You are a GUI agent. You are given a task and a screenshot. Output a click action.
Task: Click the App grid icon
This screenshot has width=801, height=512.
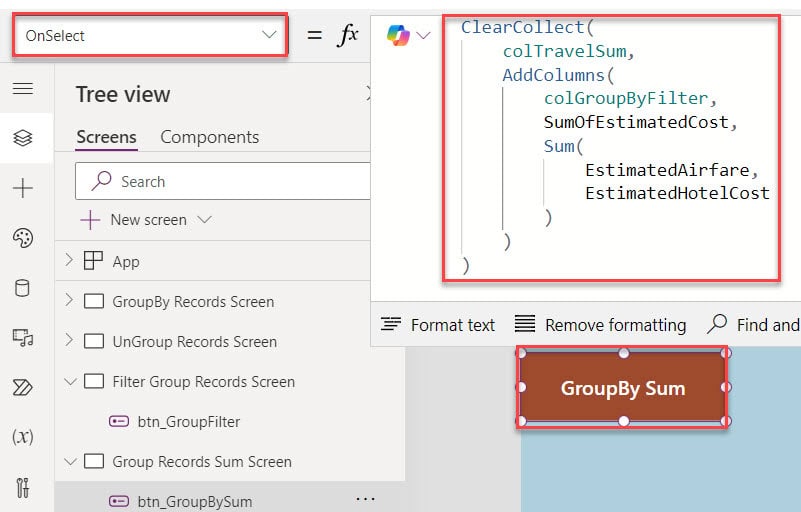tap(93, 261)
